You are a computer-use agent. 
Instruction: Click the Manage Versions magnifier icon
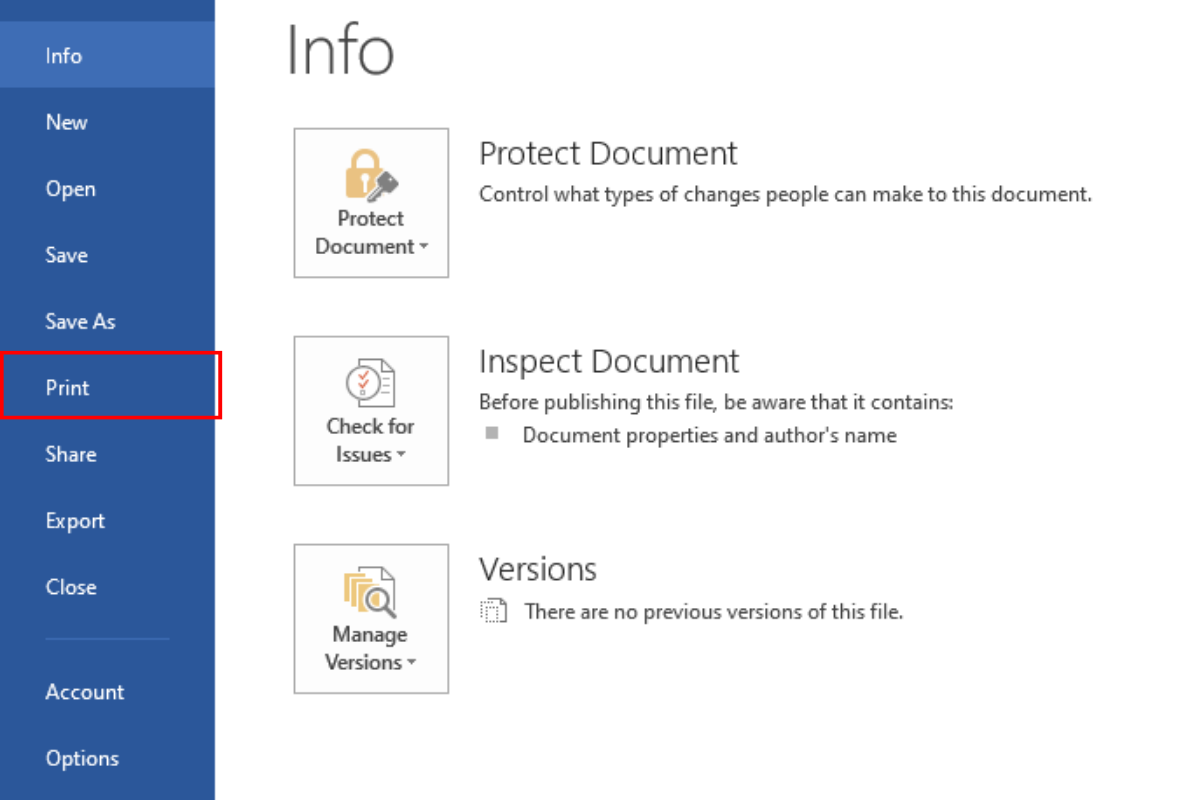tap(371, 592)
